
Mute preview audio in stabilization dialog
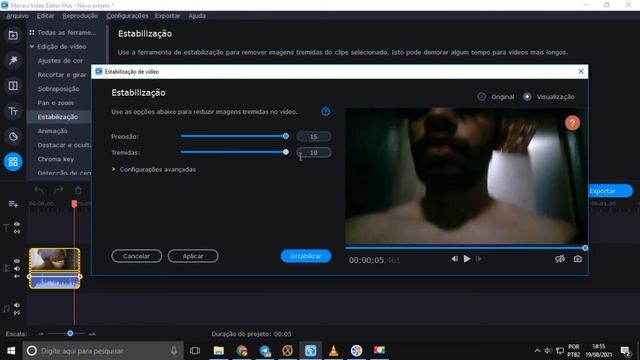[560, 259]
